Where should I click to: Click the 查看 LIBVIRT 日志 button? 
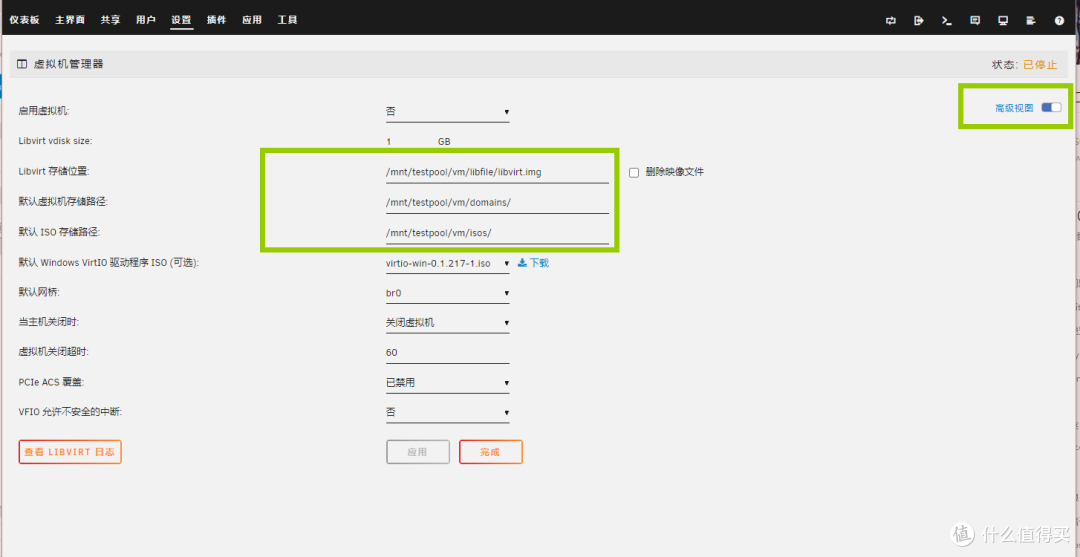click(70, 452)
